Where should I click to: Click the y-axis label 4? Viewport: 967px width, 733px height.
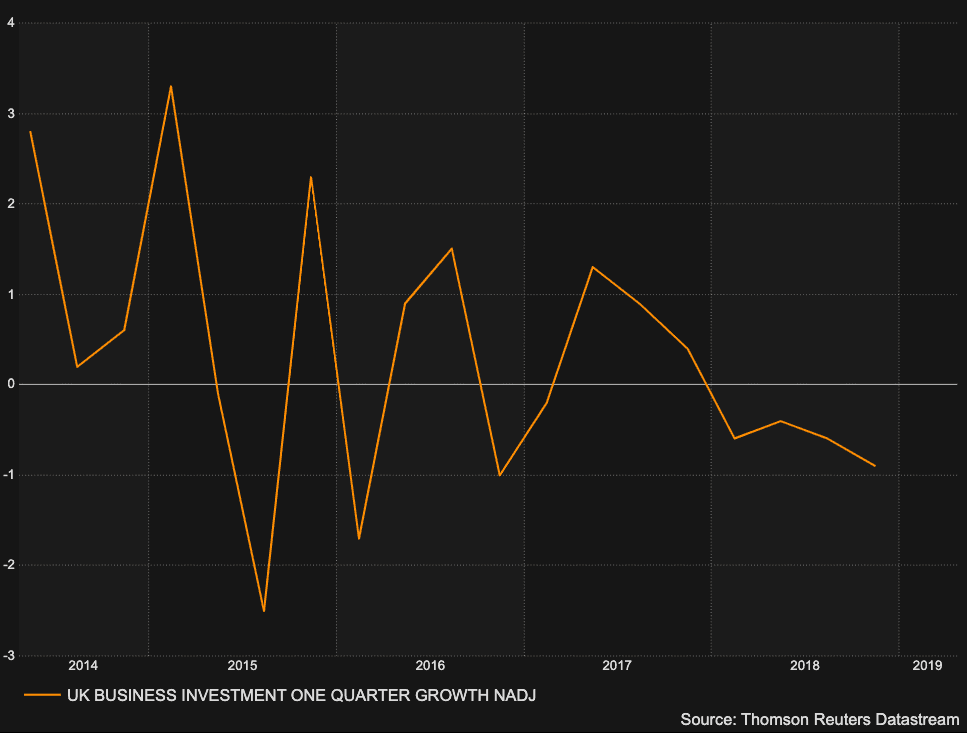click(9, 23)
